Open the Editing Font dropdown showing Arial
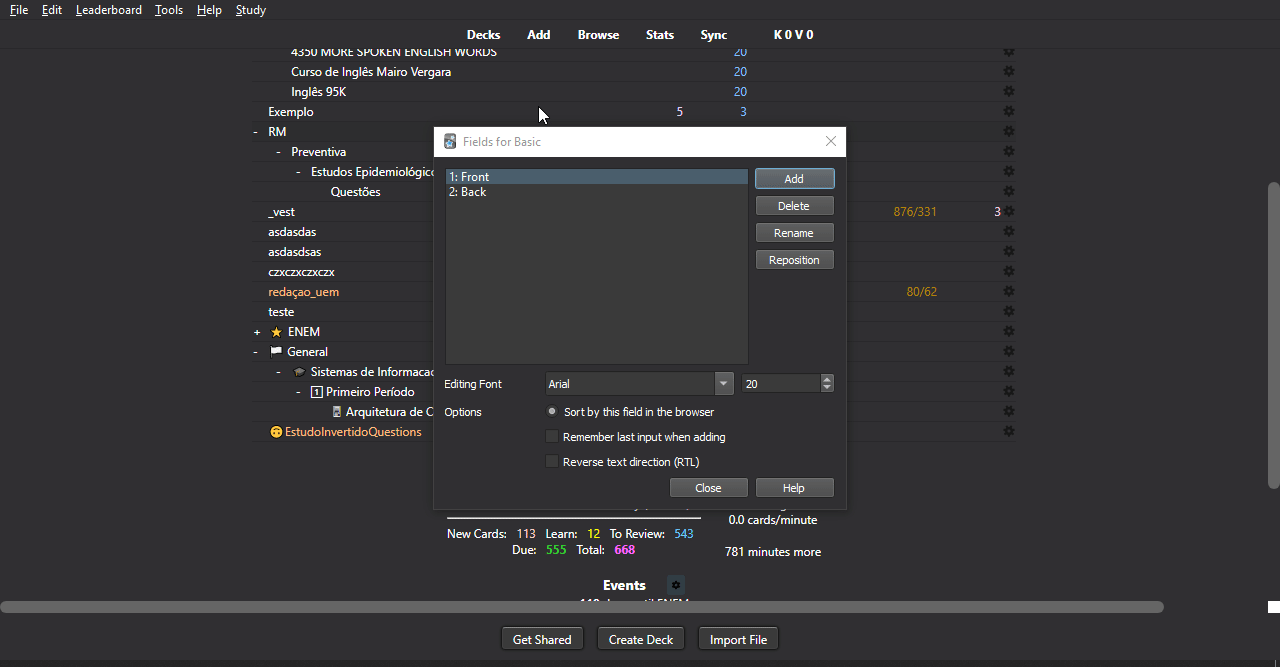The image size is (1280, 667). coord(639,384)
